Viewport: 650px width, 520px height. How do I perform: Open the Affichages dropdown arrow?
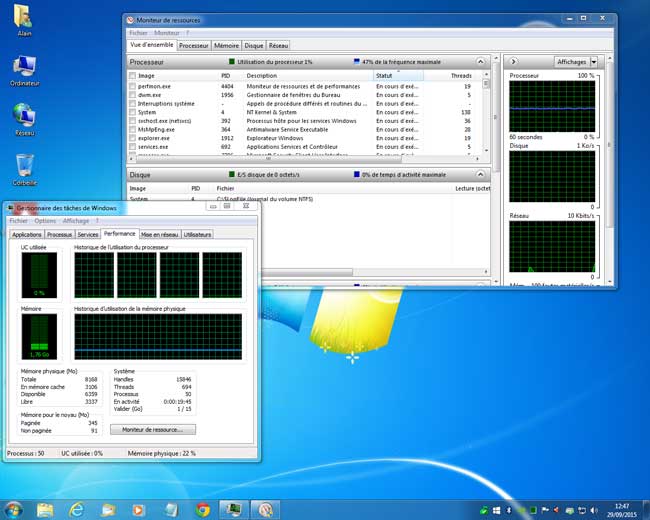click(594, 62)
